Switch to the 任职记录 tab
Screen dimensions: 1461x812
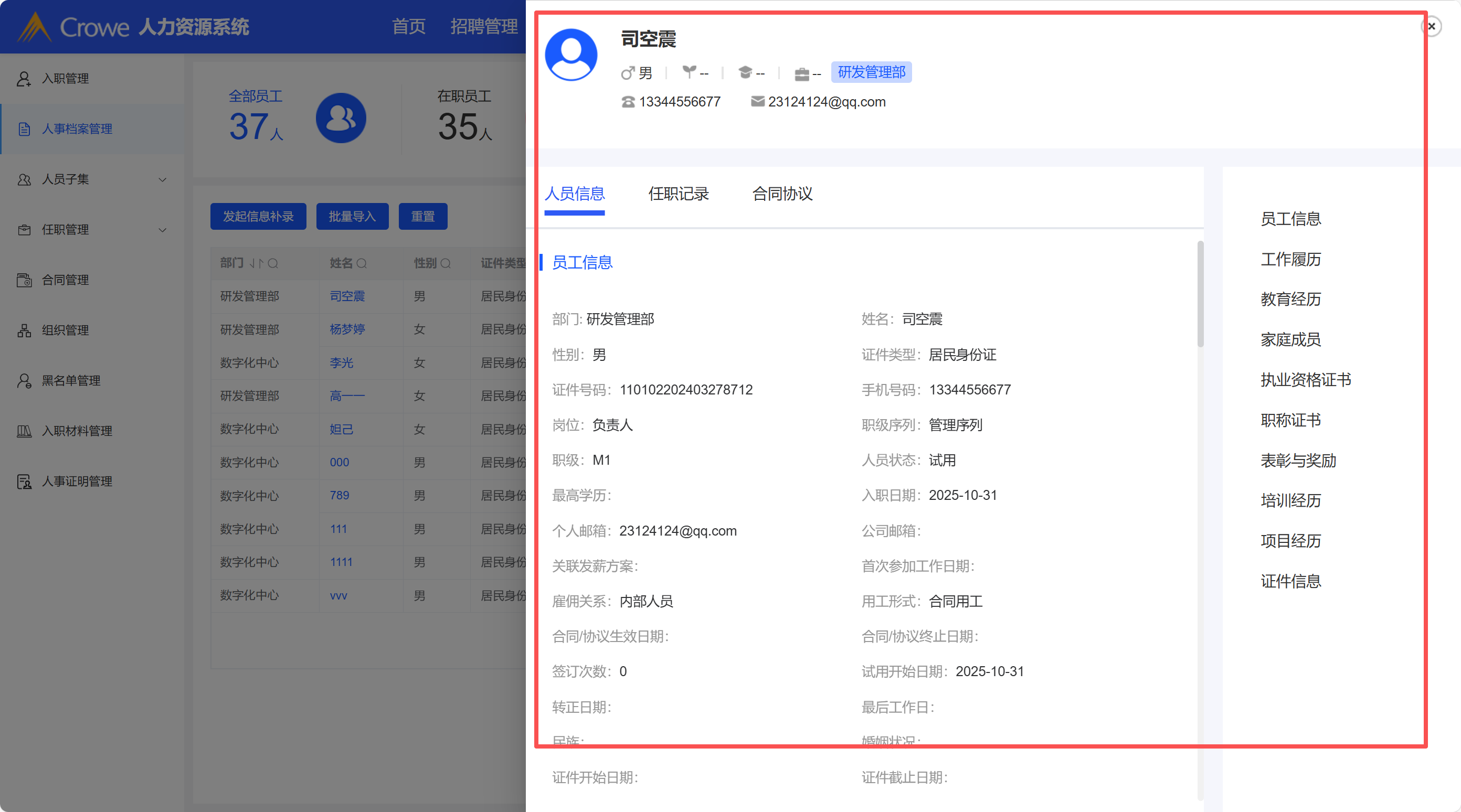(679, 194)
